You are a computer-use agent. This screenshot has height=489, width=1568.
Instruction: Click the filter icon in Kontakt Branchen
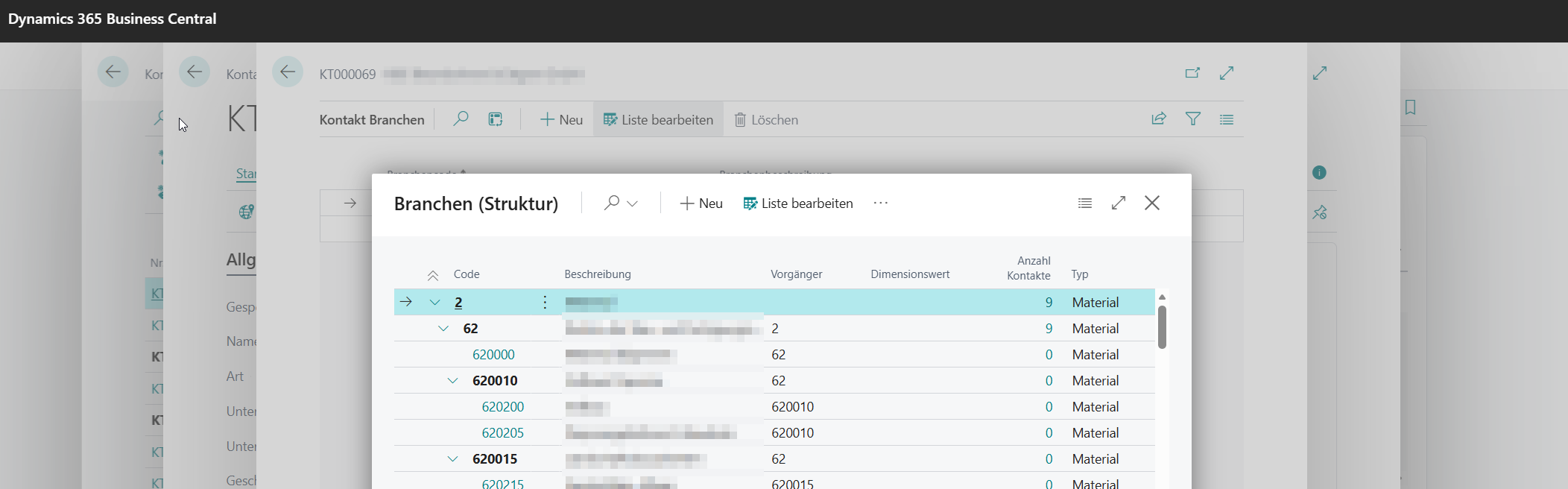[x=1193, y=119]
